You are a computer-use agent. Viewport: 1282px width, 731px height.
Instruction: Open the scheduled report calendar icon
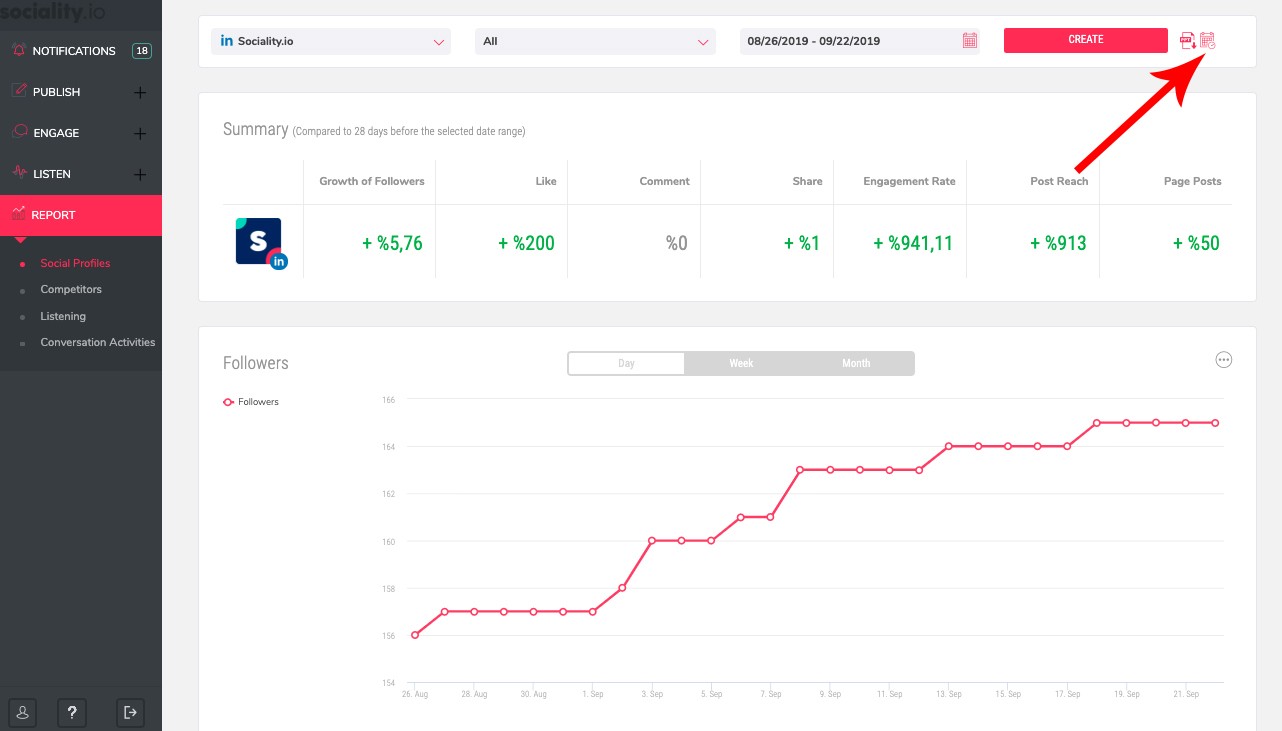tap(1208, 41)
